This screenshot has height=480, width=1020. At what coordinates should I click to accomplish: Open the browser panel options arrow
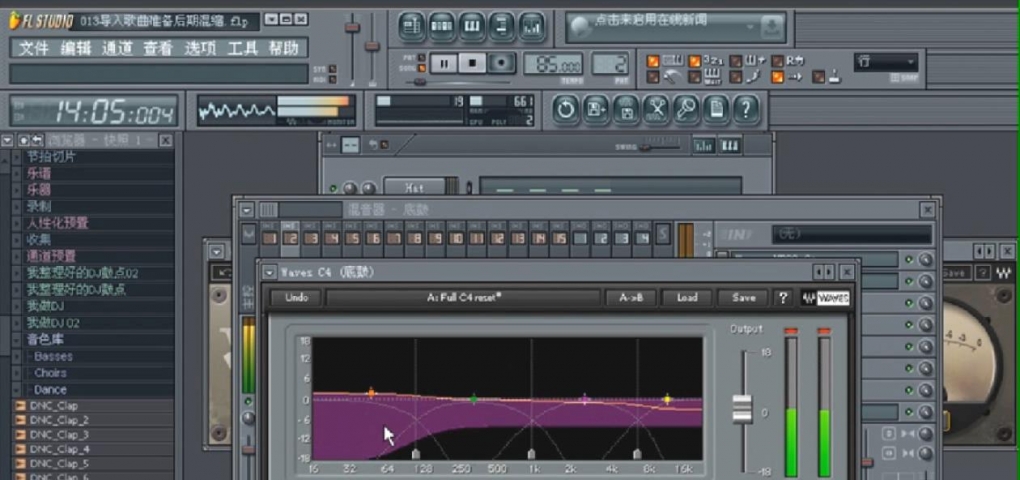(x=8, y=140)
